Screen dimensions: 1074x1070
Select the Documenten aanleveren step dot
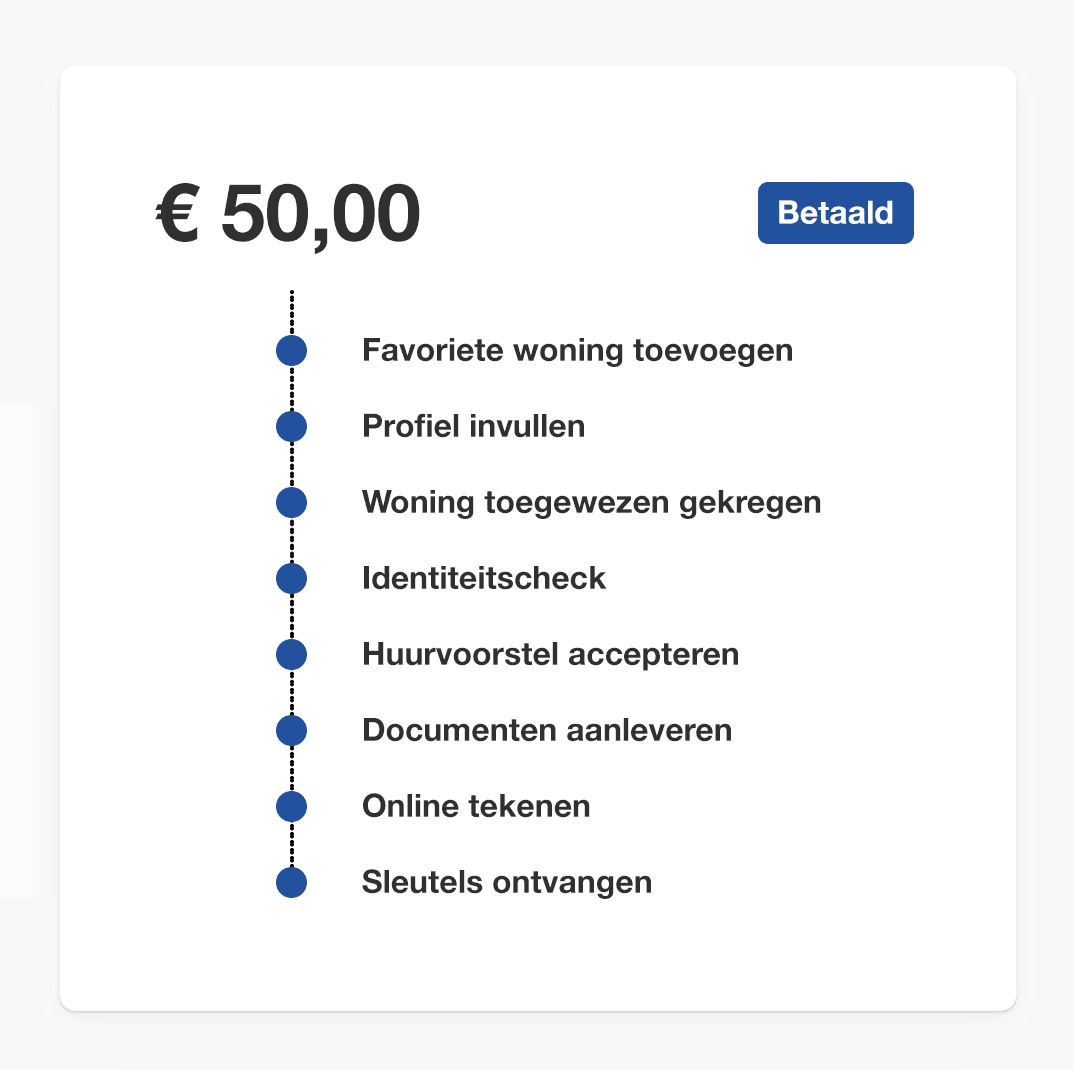[291, 730]
